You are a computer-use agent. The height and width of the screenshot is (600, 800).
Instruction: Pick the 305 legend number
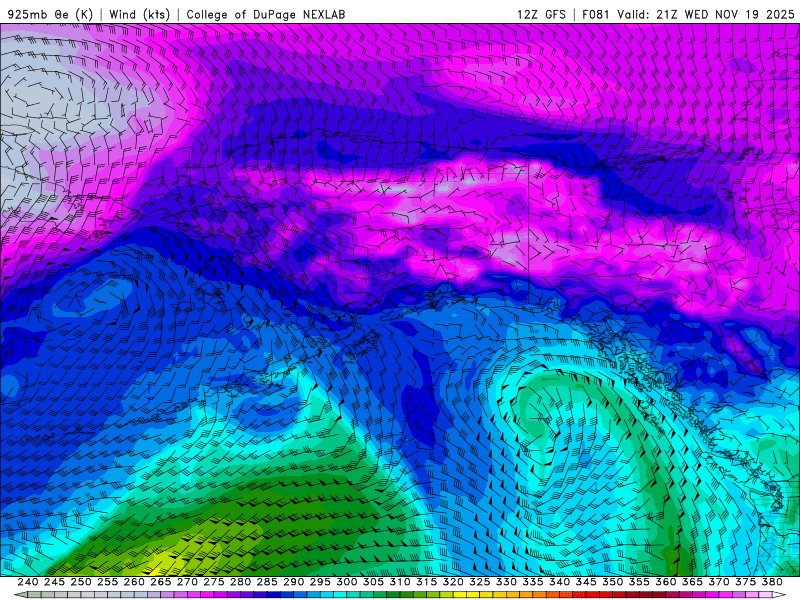pos(373,582)
